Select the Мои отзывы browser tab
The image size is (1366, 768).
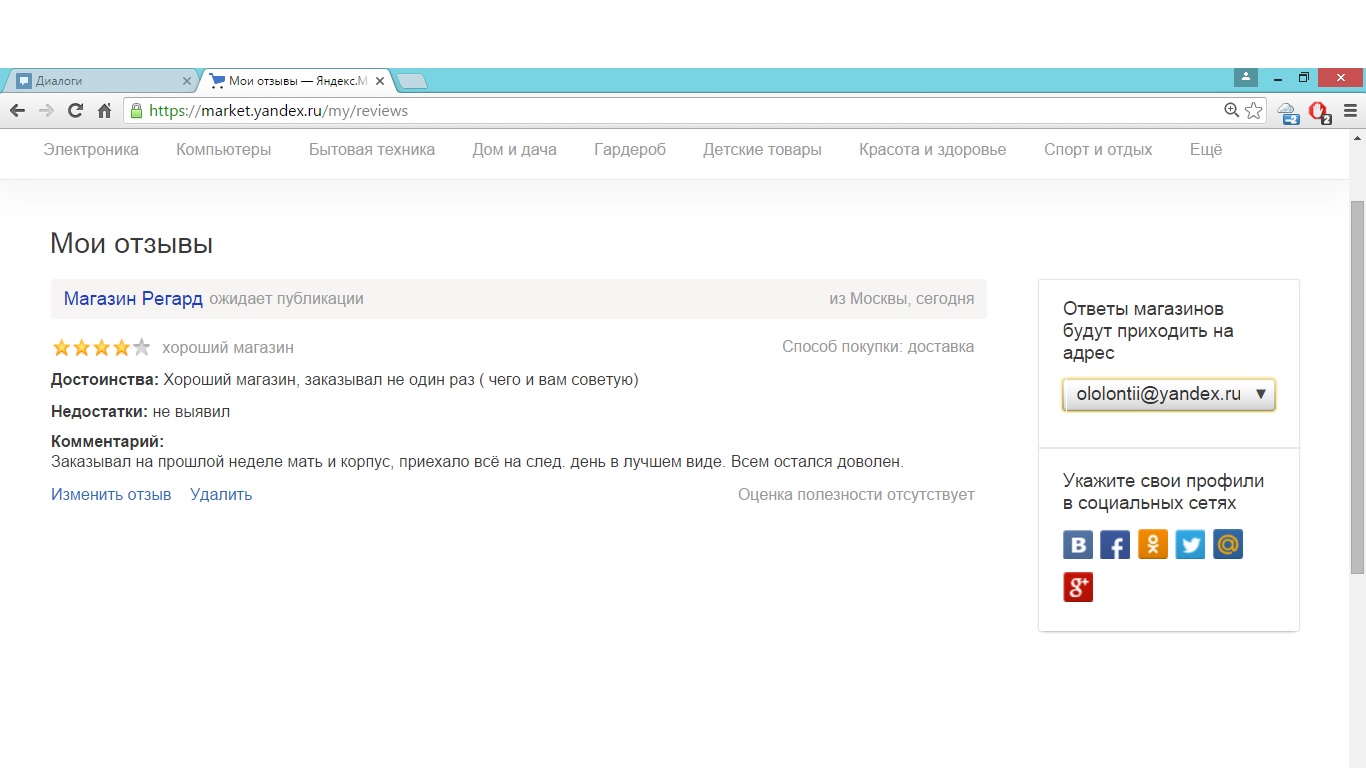[297, 81]
